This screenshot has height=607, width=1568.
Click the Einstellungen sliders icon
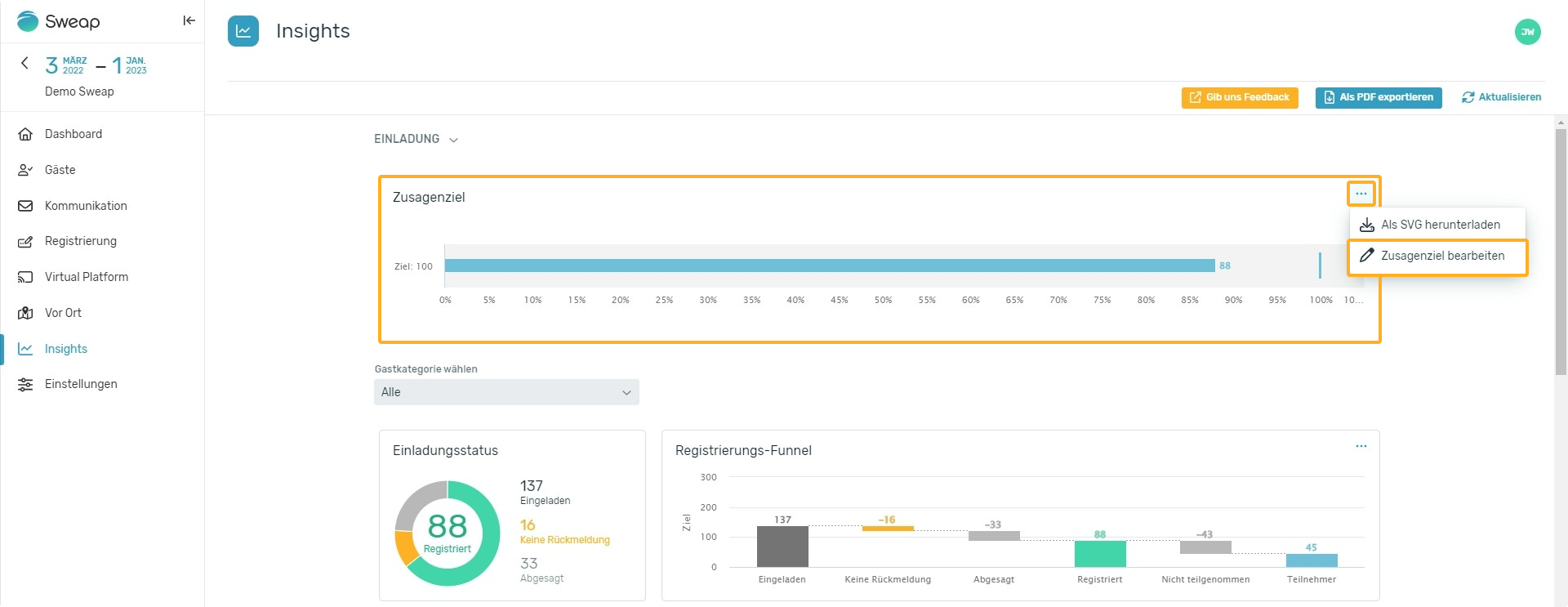25,385
